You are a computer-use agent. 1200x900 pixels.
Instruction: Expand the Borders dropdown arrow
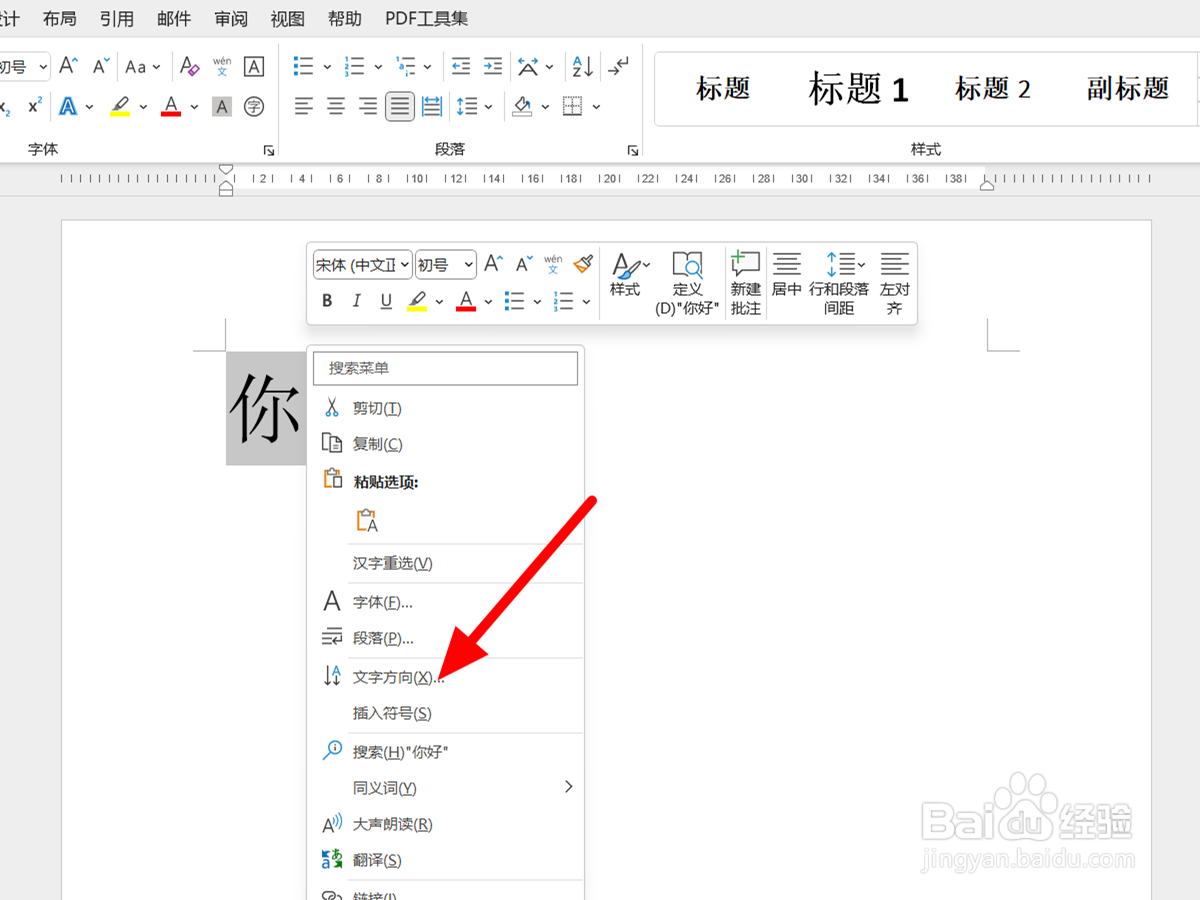click(597, 106)
